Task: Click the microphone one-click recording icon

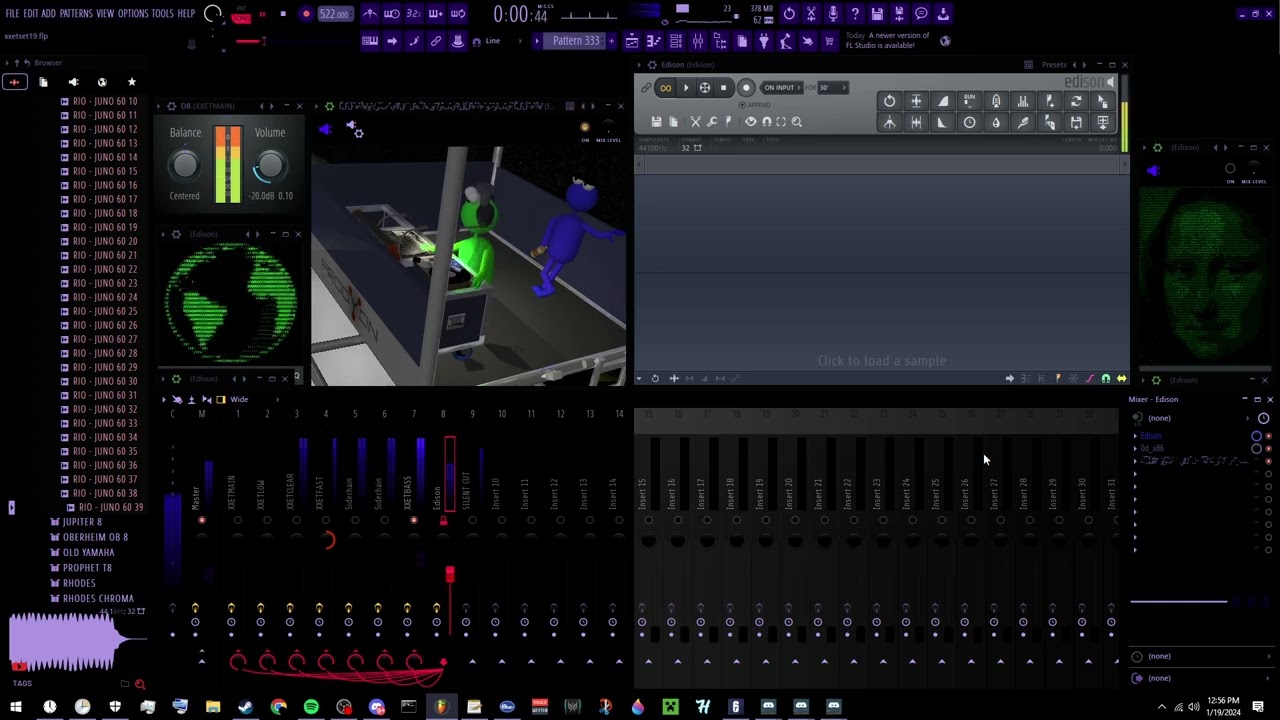Action: point(833,14)
